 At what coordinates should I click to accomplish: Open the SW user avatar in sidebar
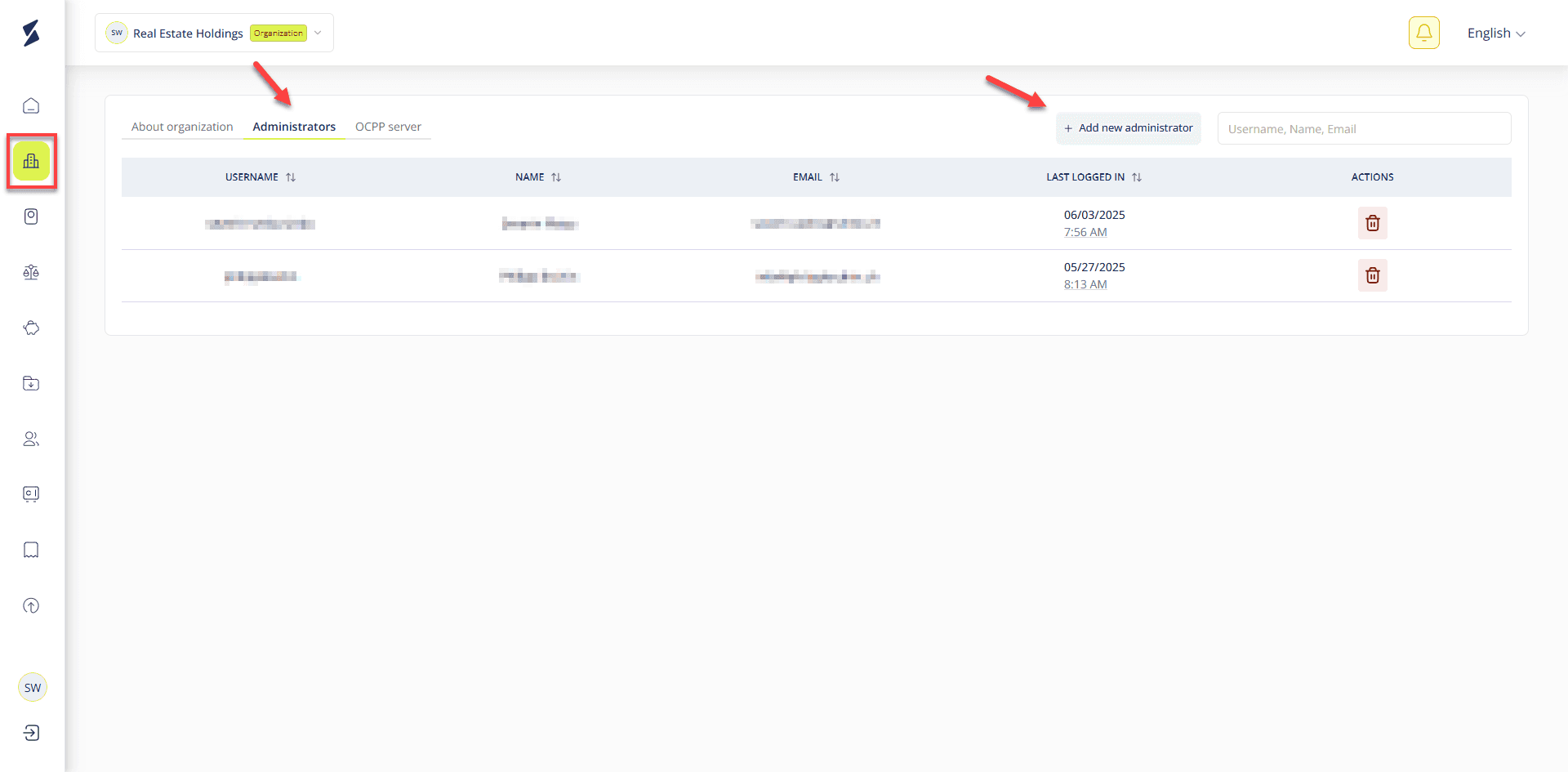tap(33, 687)
